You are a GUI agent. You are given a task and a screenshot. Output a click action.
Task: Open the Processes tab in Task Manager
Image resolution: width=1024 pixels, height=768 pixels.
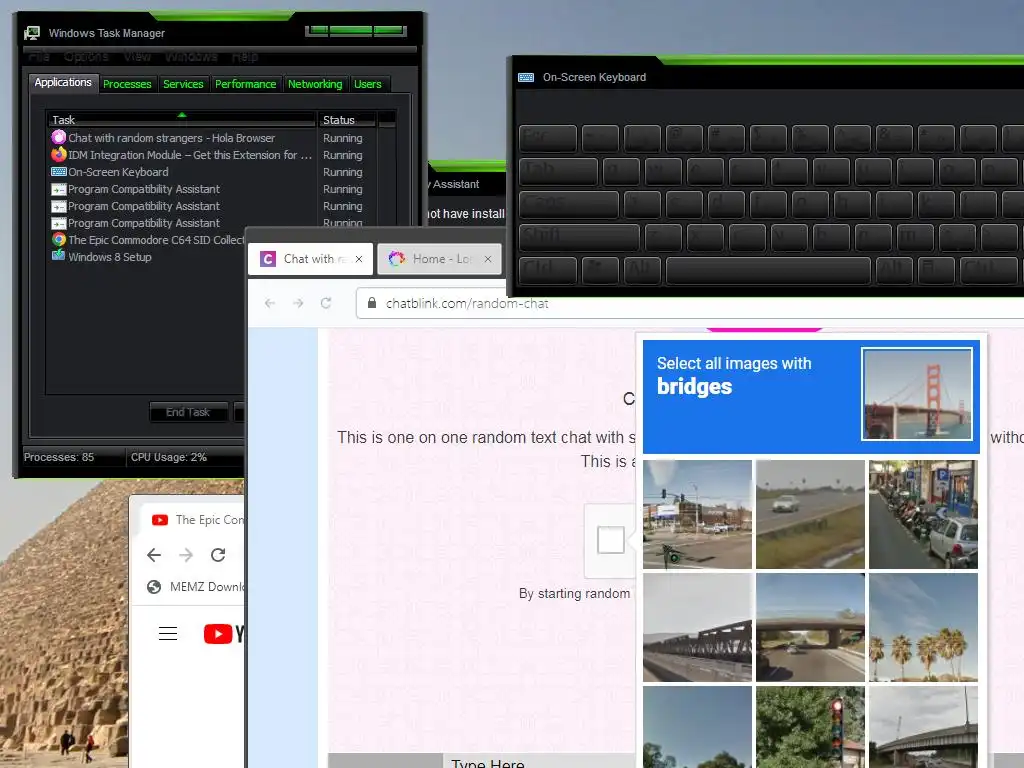[127, 84]
